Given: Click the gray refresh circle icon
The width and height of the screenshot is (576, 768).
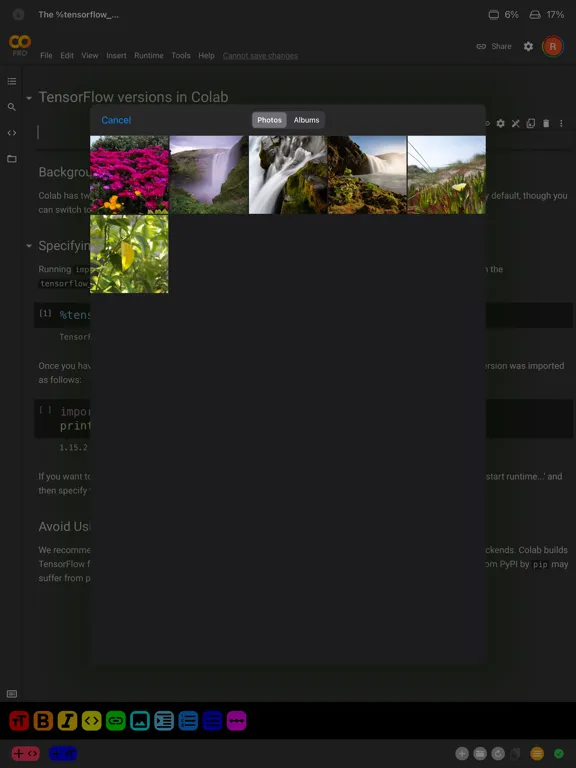Looking at the screenshot, I should (x=498, y=753).
